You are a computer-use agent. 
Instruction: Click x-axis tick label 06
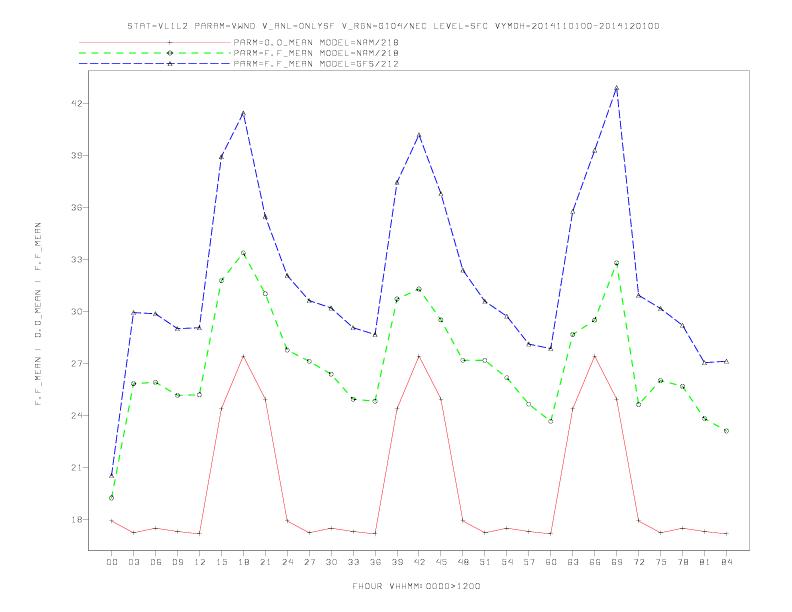pos(156,562)
